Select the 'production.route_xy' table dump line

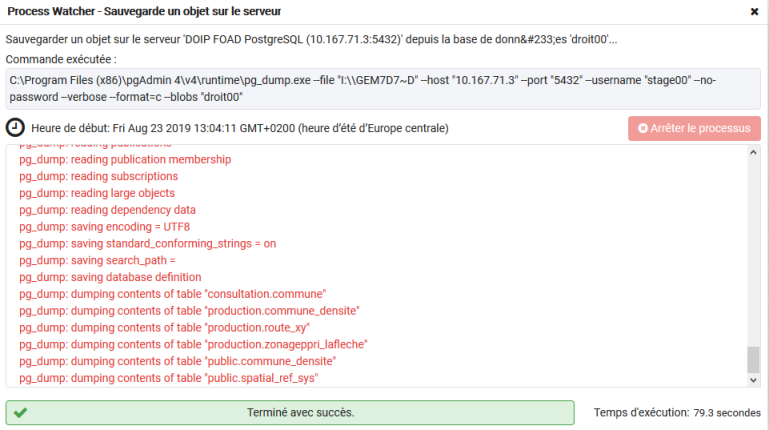pyautogui.click(x=164, y=327)
